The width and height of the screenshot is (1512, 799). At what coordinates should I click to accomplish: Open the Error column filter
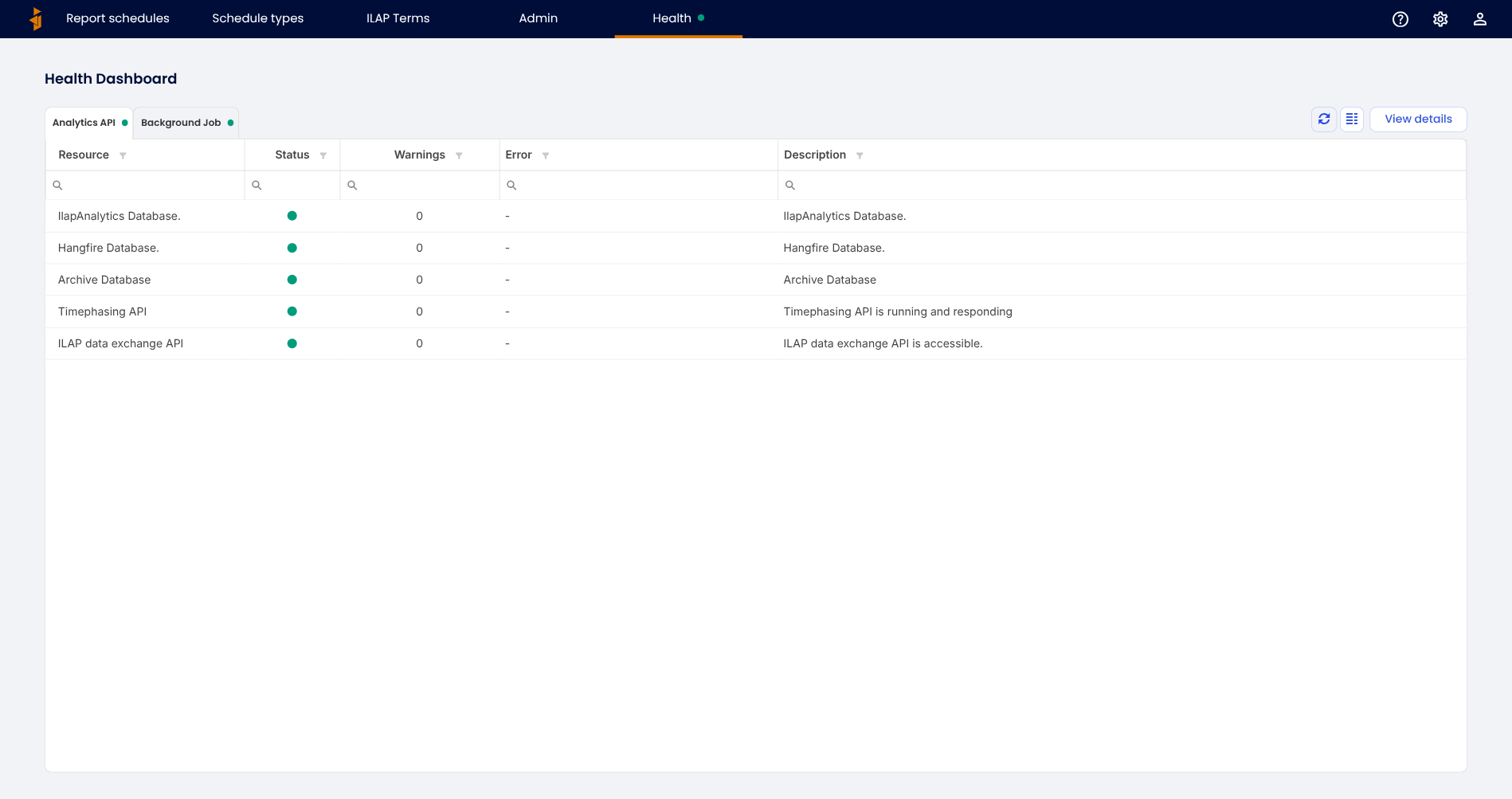click(x=546, y=155)
